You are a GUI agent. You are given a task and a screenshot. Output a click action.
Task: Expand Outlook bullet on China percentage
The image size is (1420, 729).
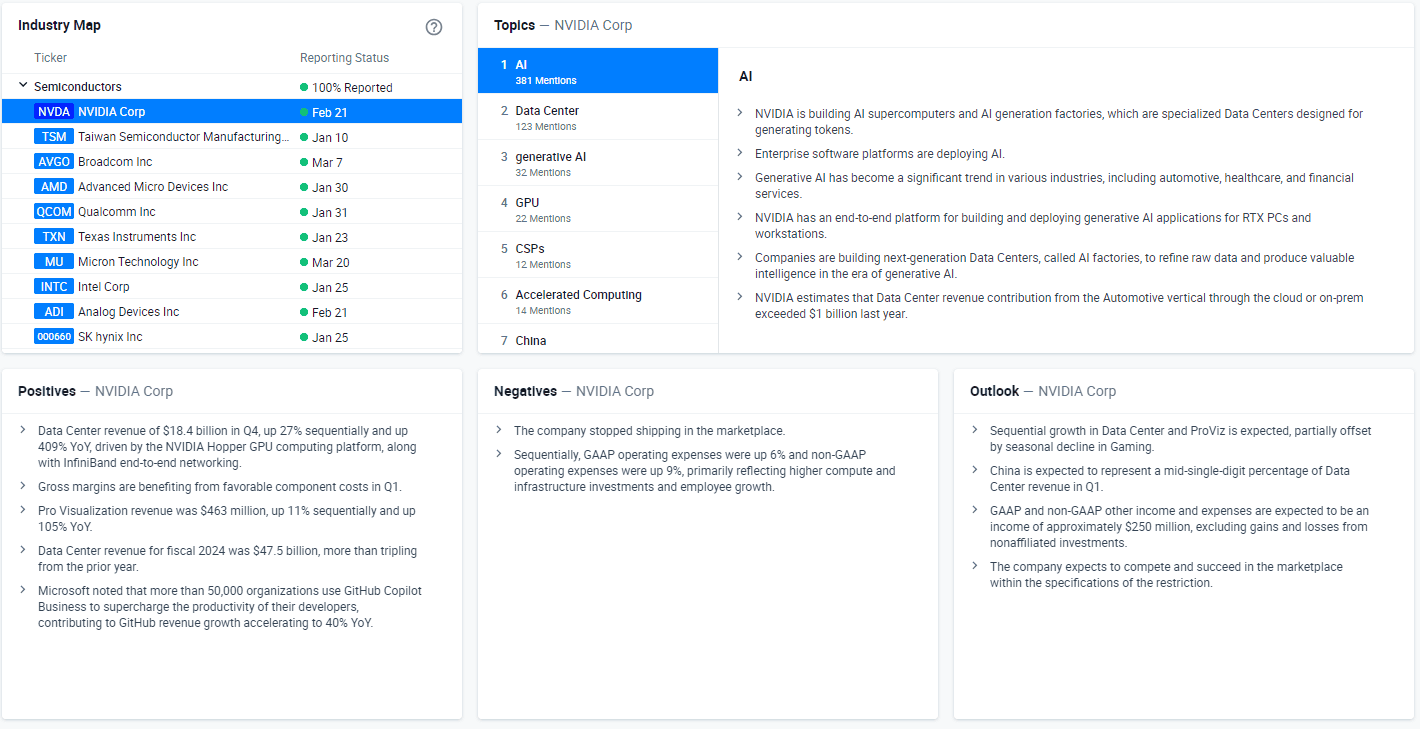pyautogui.click(x=975, y=470)
